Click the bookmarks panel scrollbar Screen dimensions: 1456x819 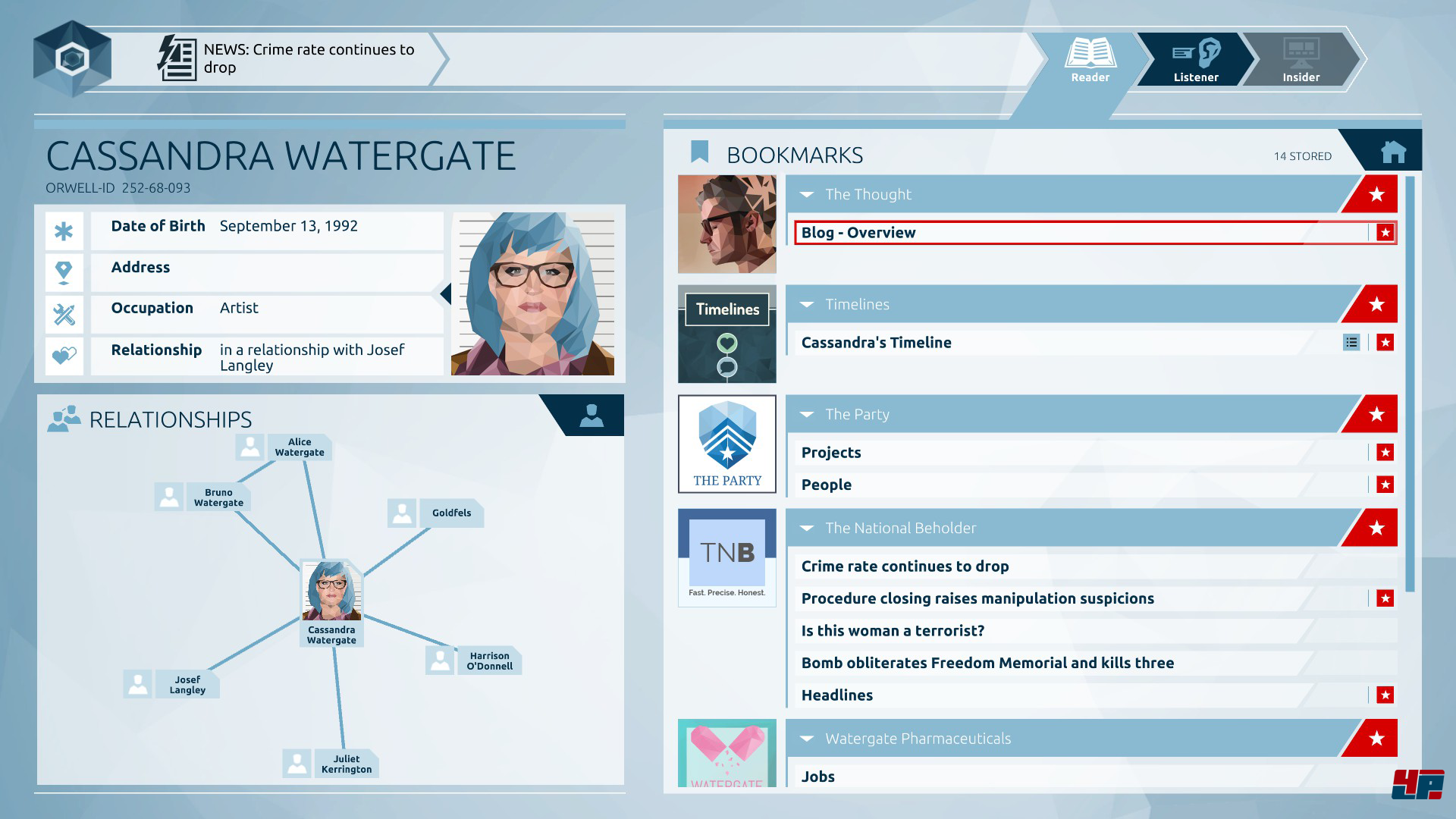coord(1409,383)
